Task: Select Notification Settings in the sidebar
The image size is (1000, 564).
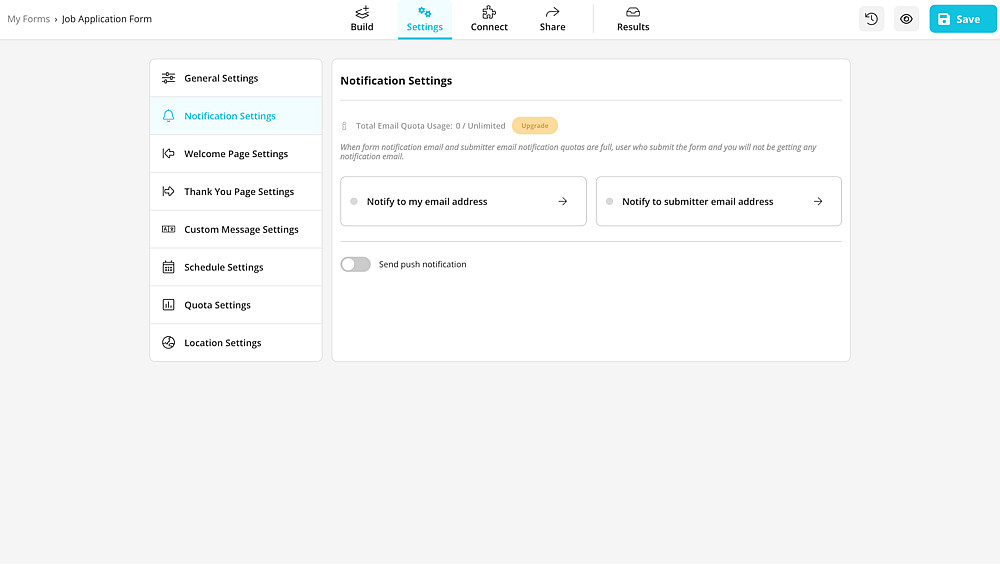Action: pyautogui.click(x=236, y=115)
